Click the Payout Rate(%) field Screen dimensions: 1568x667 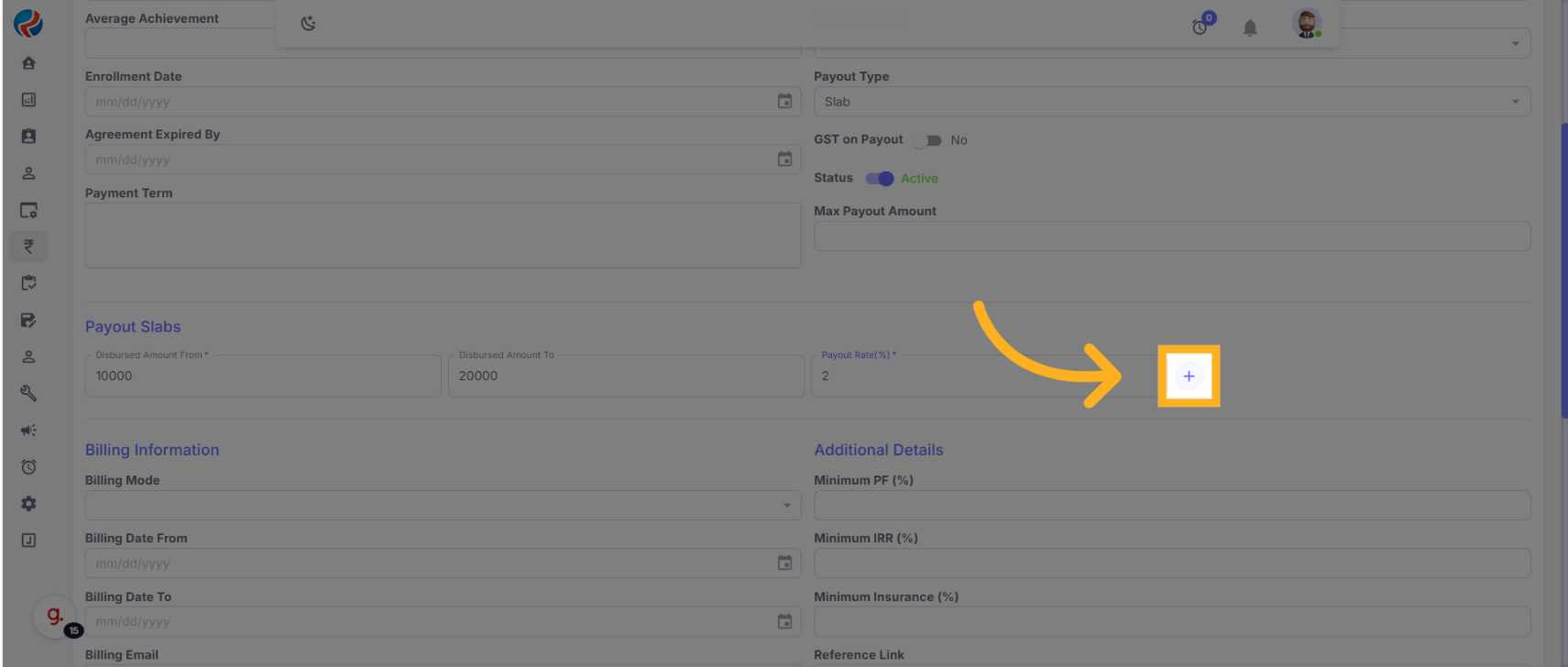(x=981, y=377)
